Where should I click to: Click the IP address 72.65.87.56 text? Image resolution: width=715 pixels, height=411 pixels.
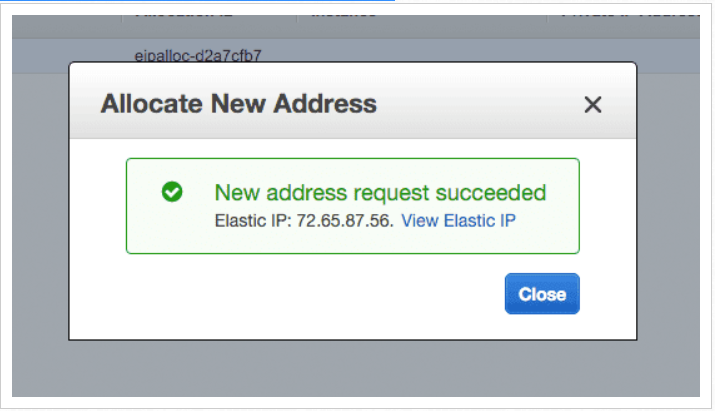(x=344, y=221)
